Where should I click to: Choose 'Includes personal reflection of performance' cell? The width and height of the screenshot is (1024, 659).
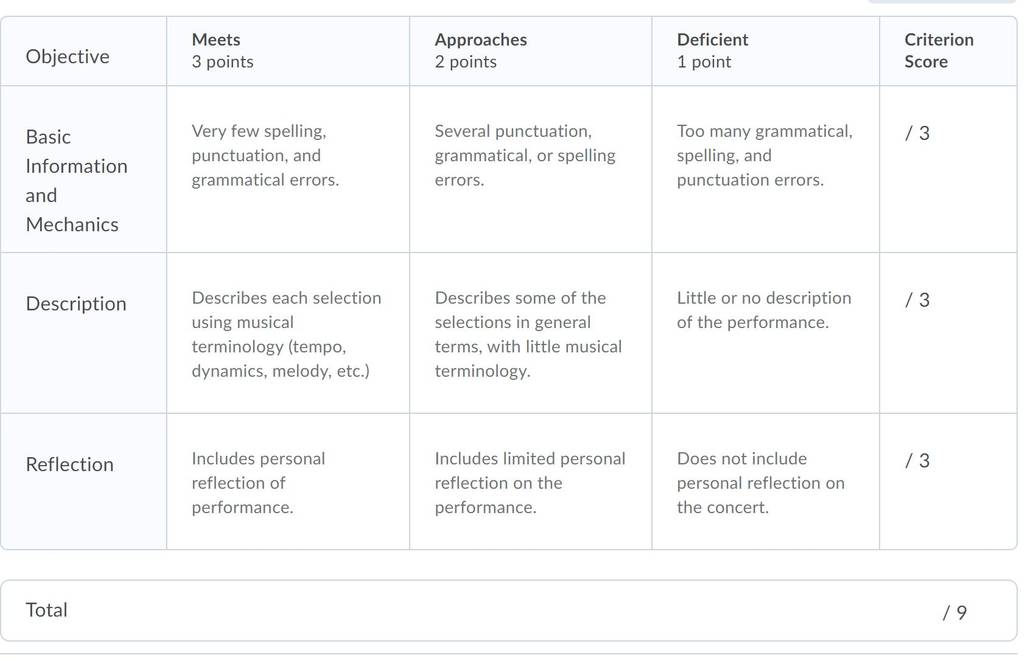(x=288, y=482)
